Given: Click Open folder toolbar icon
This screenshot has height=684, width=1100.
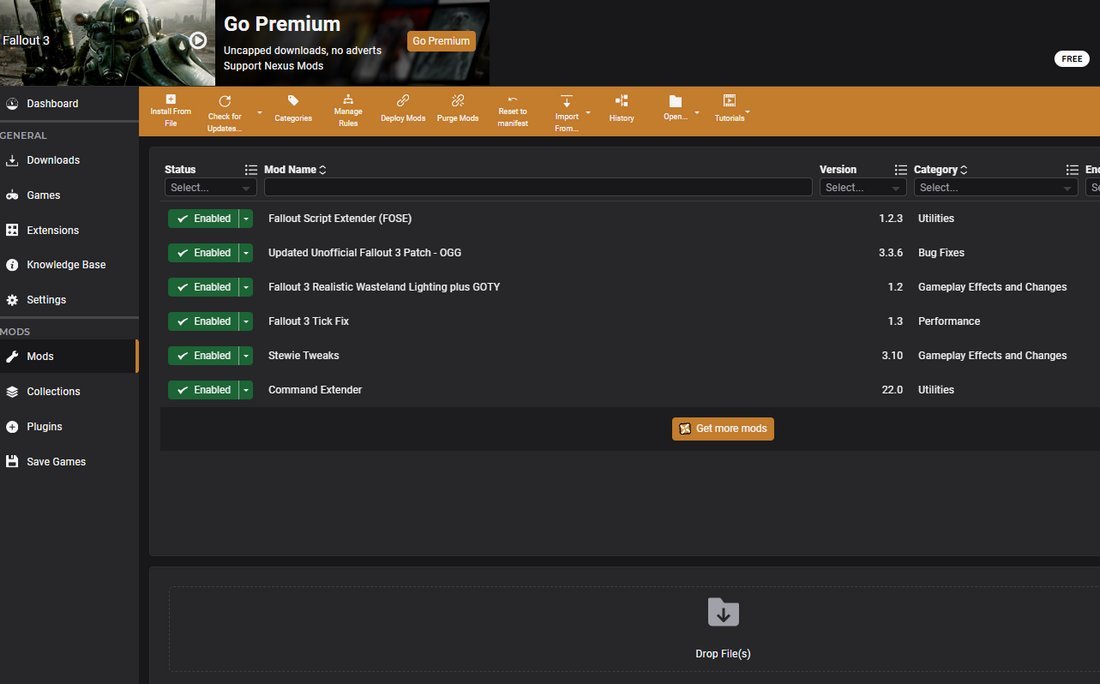Looking at the screenshot, I should pyautogui.click(x=676, y=101).
